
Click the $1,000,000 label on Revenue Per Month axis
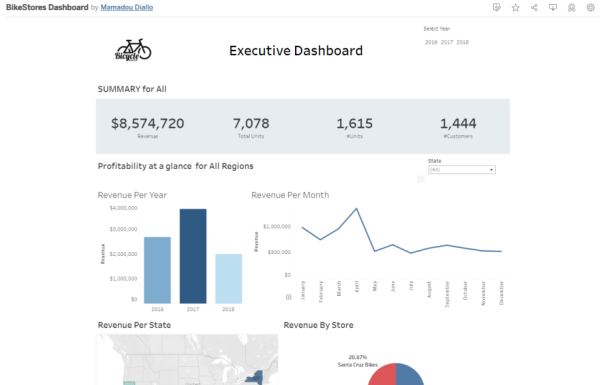tap(277, 227)
